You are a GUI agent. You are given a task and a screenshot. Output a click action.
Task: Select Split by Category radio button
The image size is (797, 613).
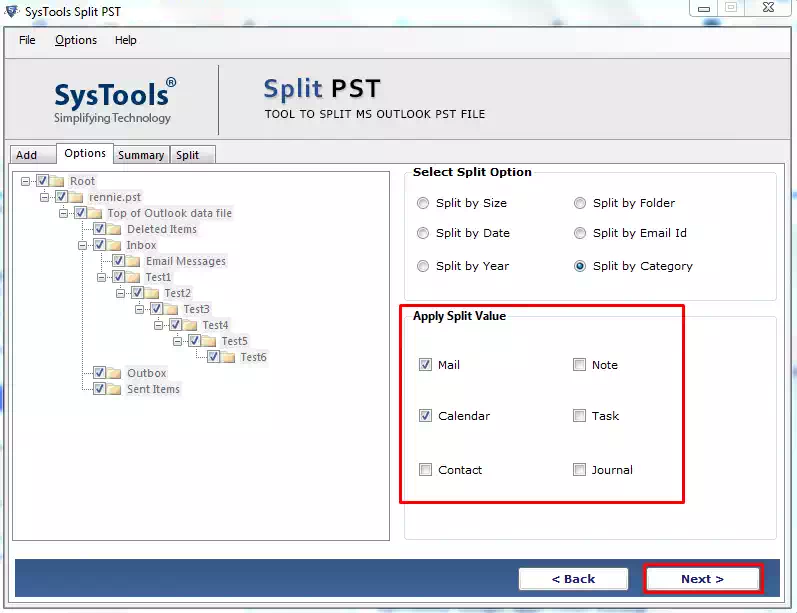[579, 266]
